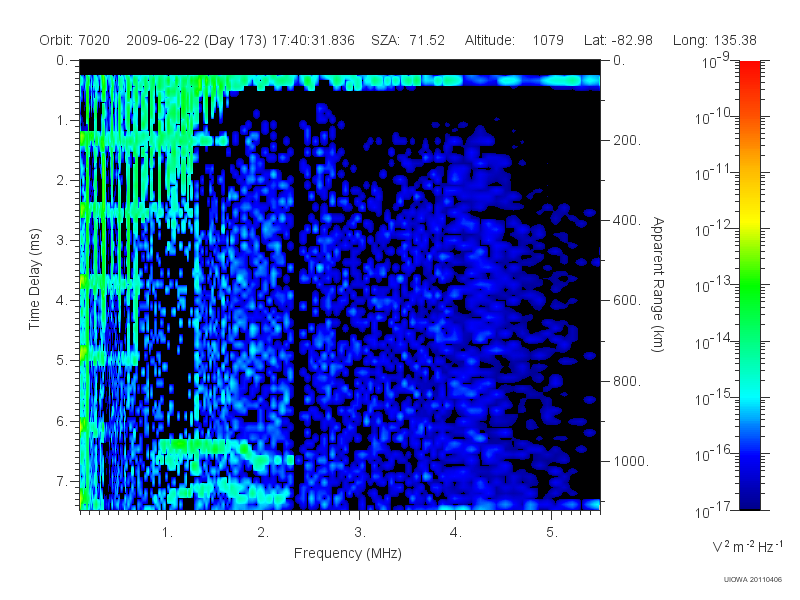Click the date 2009-06-22 (Day 173) text
Screen dimensions: 800x600
point(196,40)
